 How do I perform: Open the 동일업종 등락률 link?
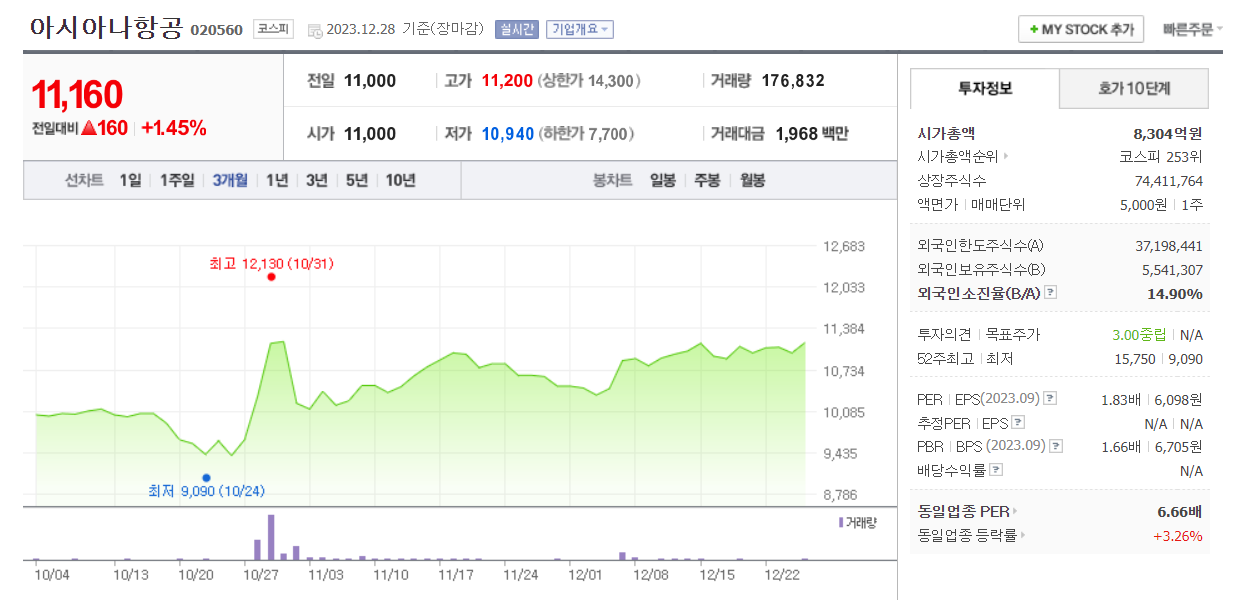point(970,535)
